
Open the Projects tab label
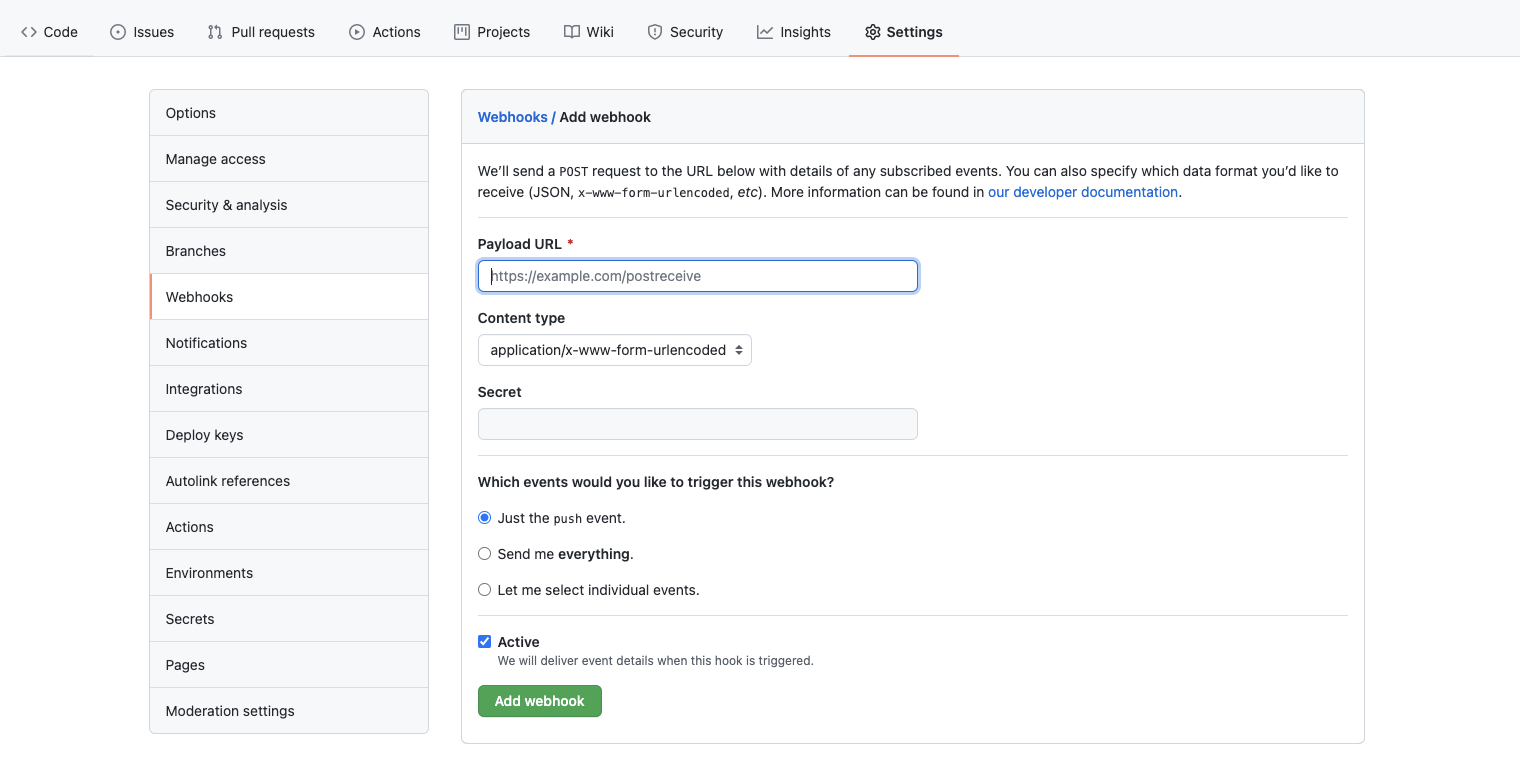click(x=504, y=32)
